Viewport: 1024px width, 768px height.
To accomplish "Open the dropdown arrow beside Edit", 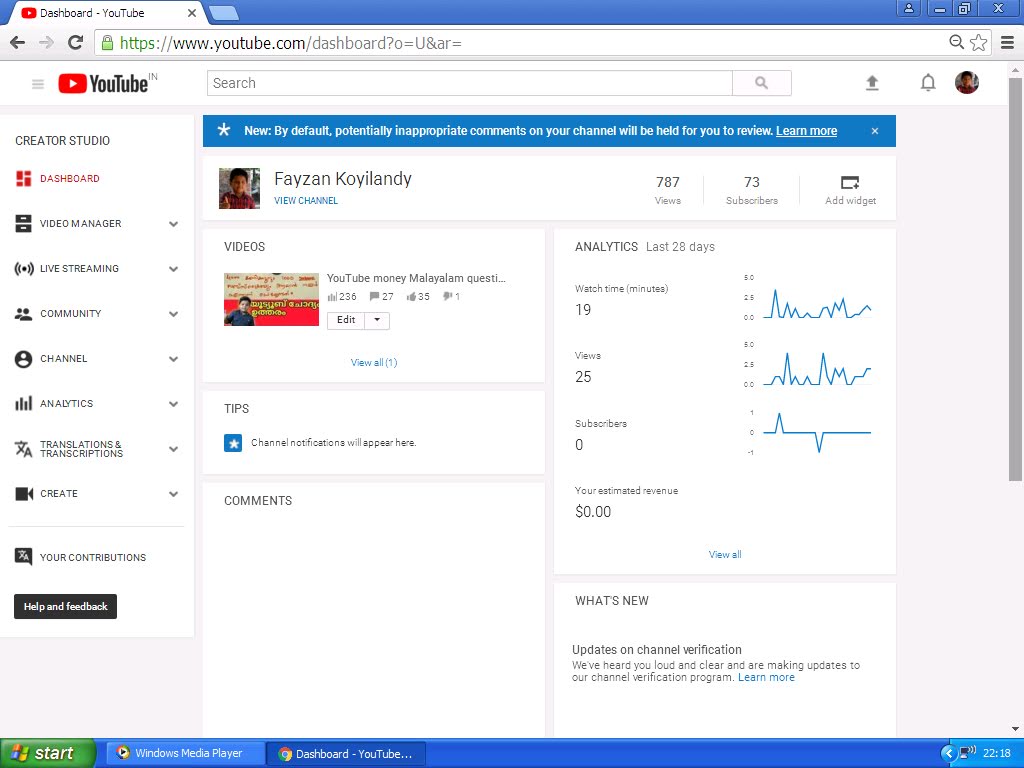I will tap(377, 320).
